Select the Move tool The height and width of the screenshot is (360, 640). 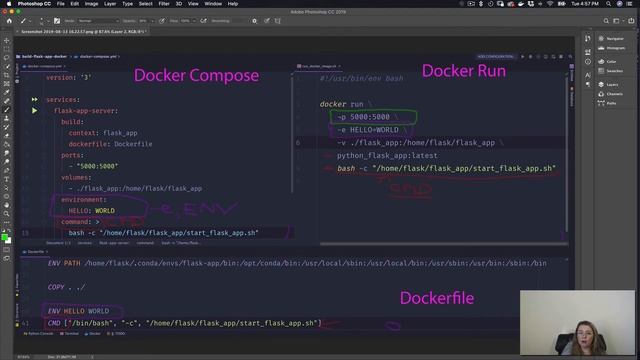7,40
